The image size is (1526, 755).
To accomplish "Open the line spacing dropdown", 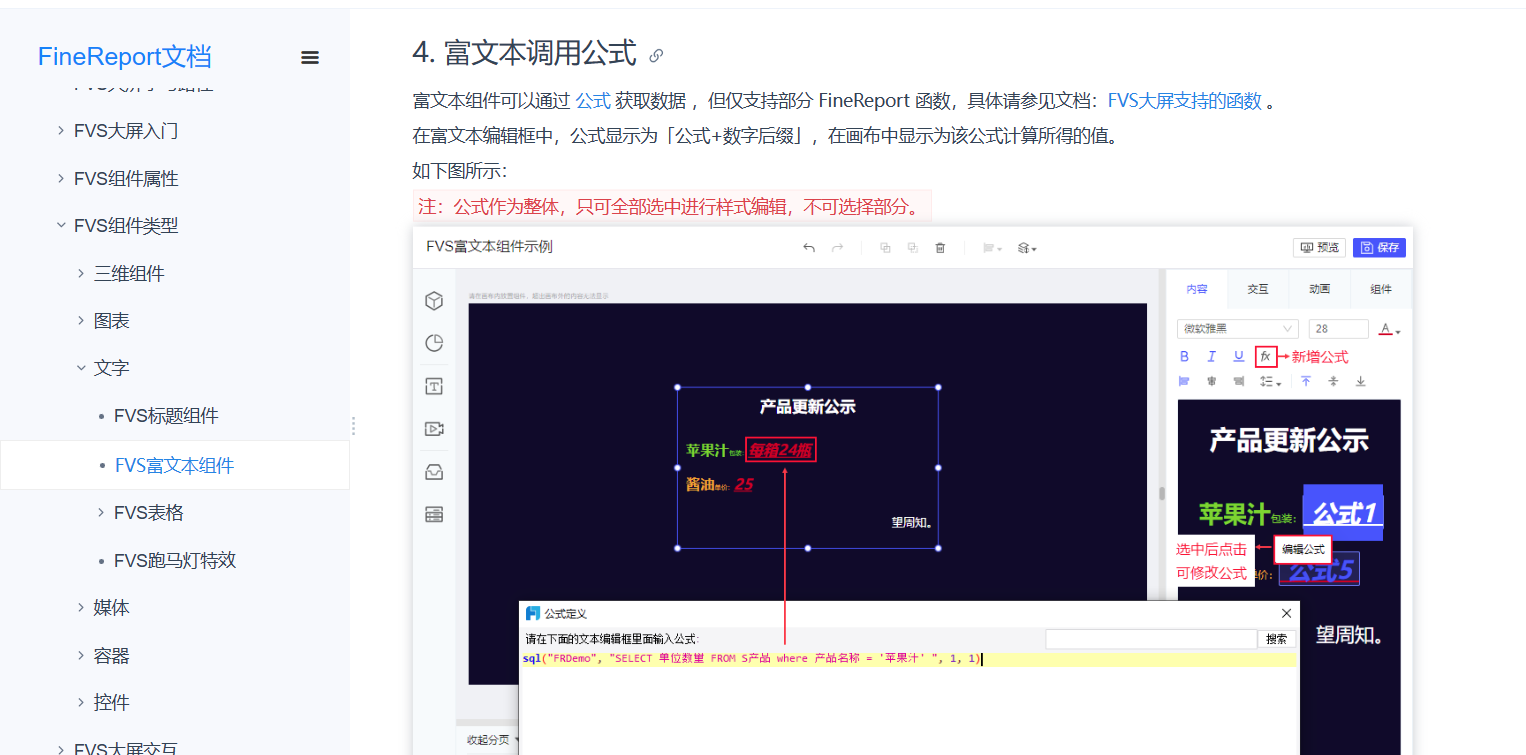I will pyautogui.click(x=1270, y=381).
